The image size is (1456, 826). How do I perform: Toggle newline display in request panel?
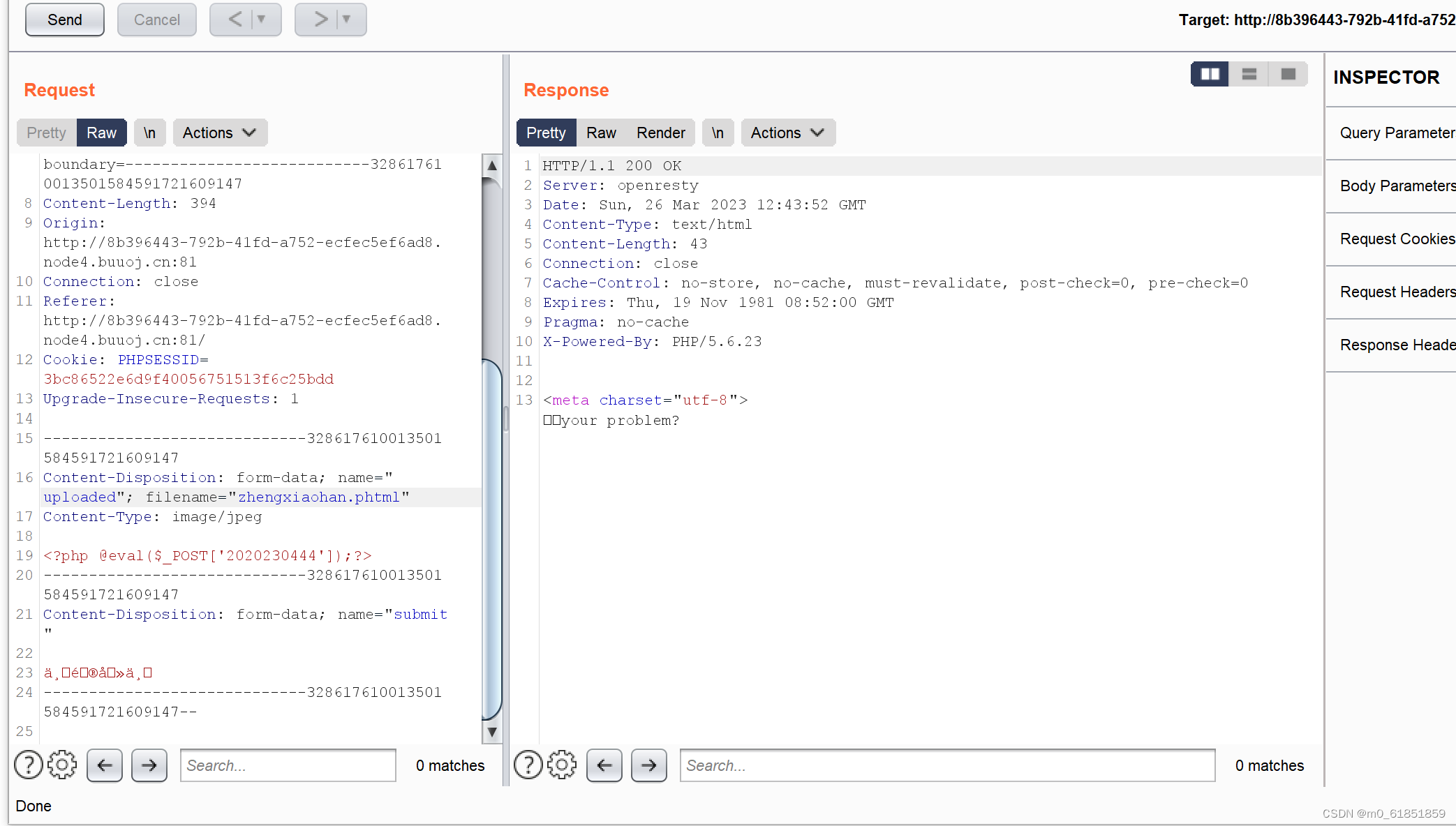click(149, 133)
